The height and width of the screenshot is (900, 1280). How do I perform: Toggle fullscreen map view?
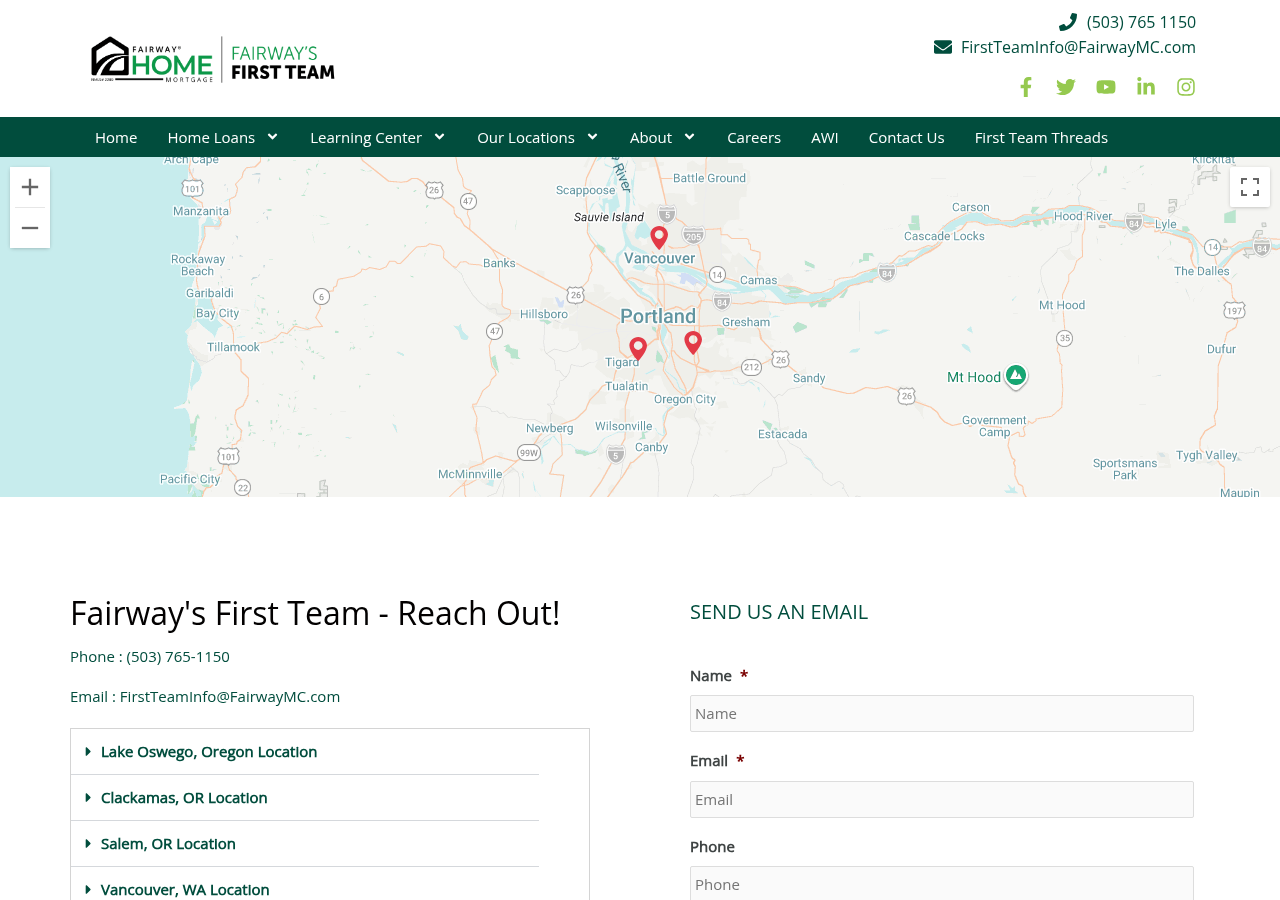point(1250,187)
